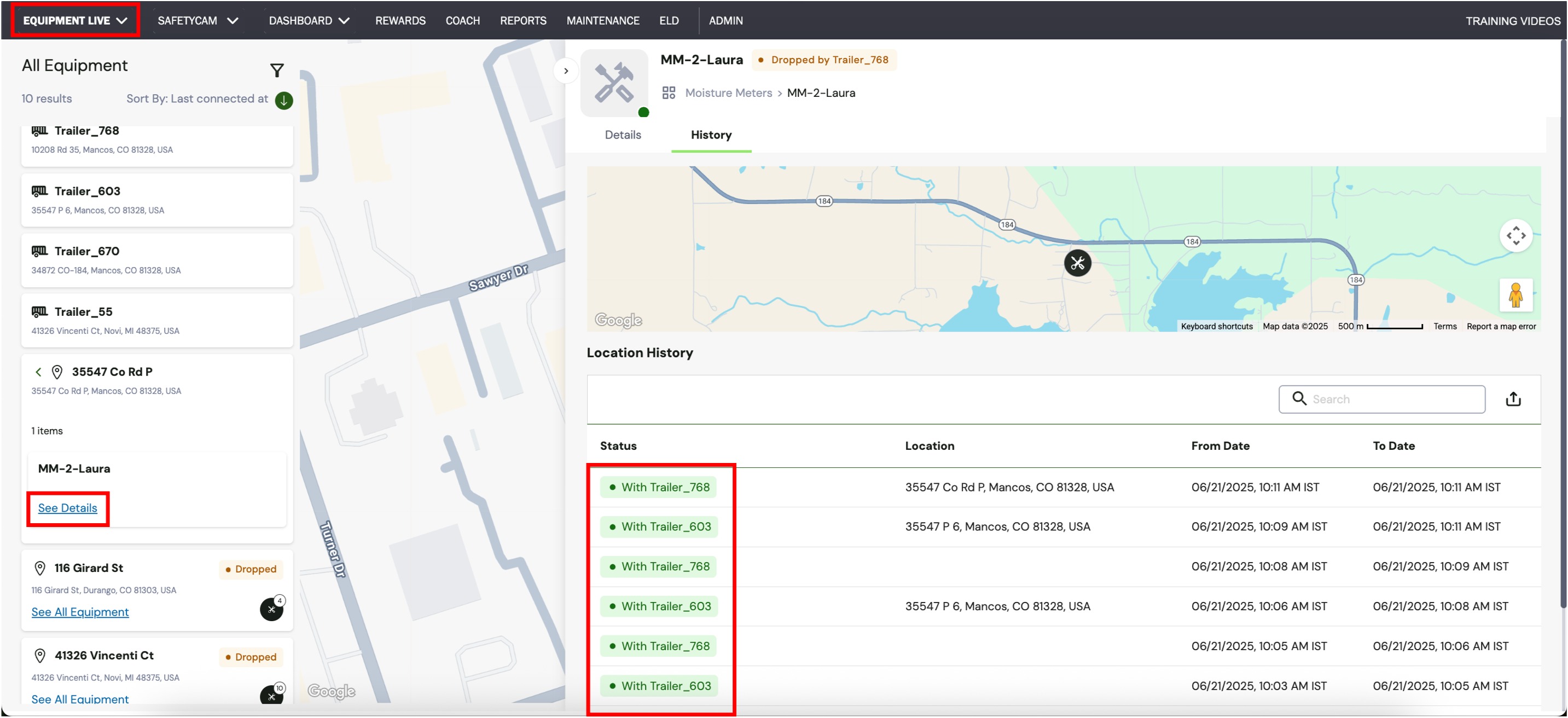Select the Trailer_55 card title
Screen dimensions: 1568x718
click(x=83, y=311)
